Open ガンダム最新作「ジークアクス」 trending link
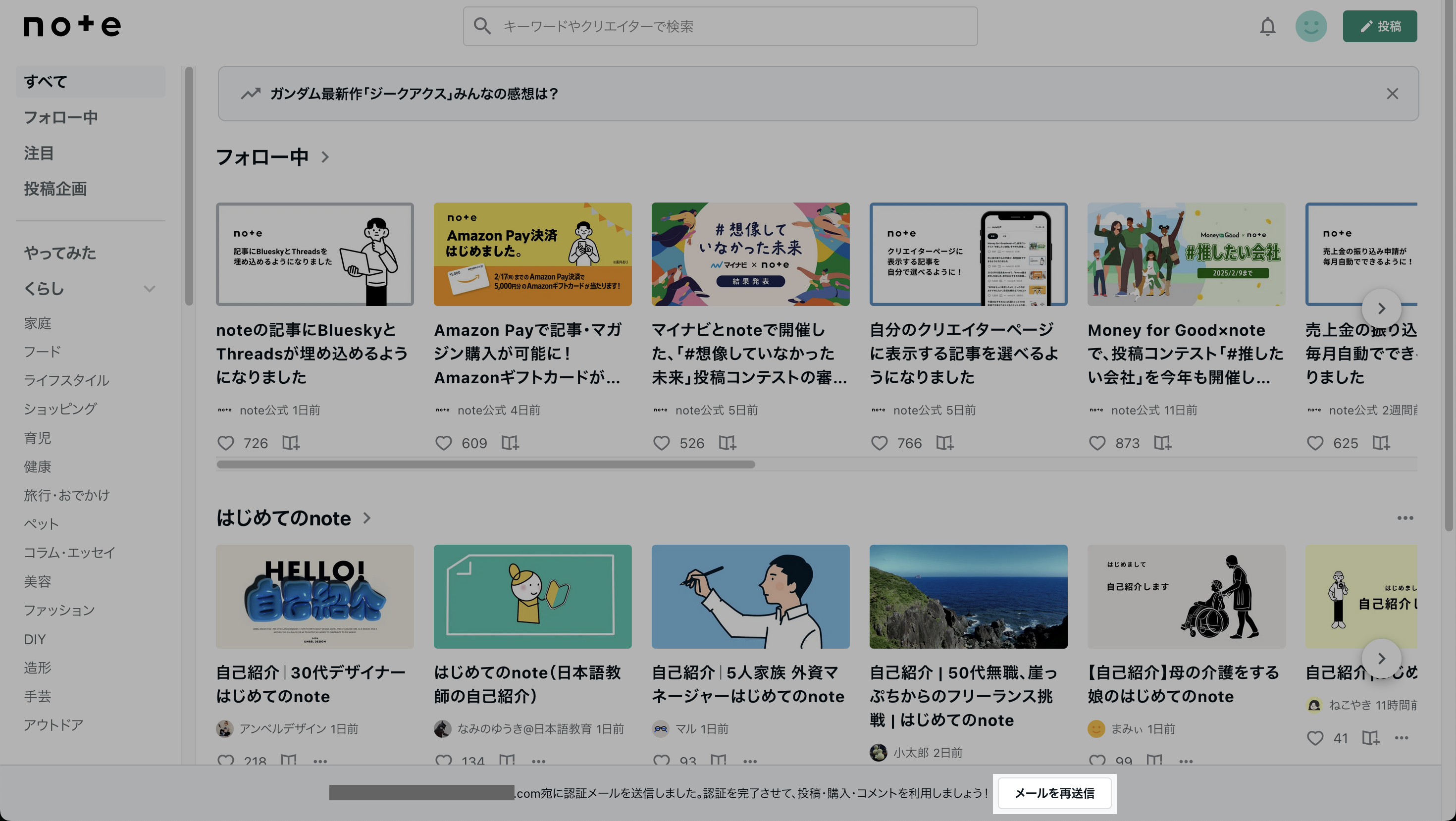Image resolution: width=1456 pixels, height=821 pixels. [x=414, y=94]
